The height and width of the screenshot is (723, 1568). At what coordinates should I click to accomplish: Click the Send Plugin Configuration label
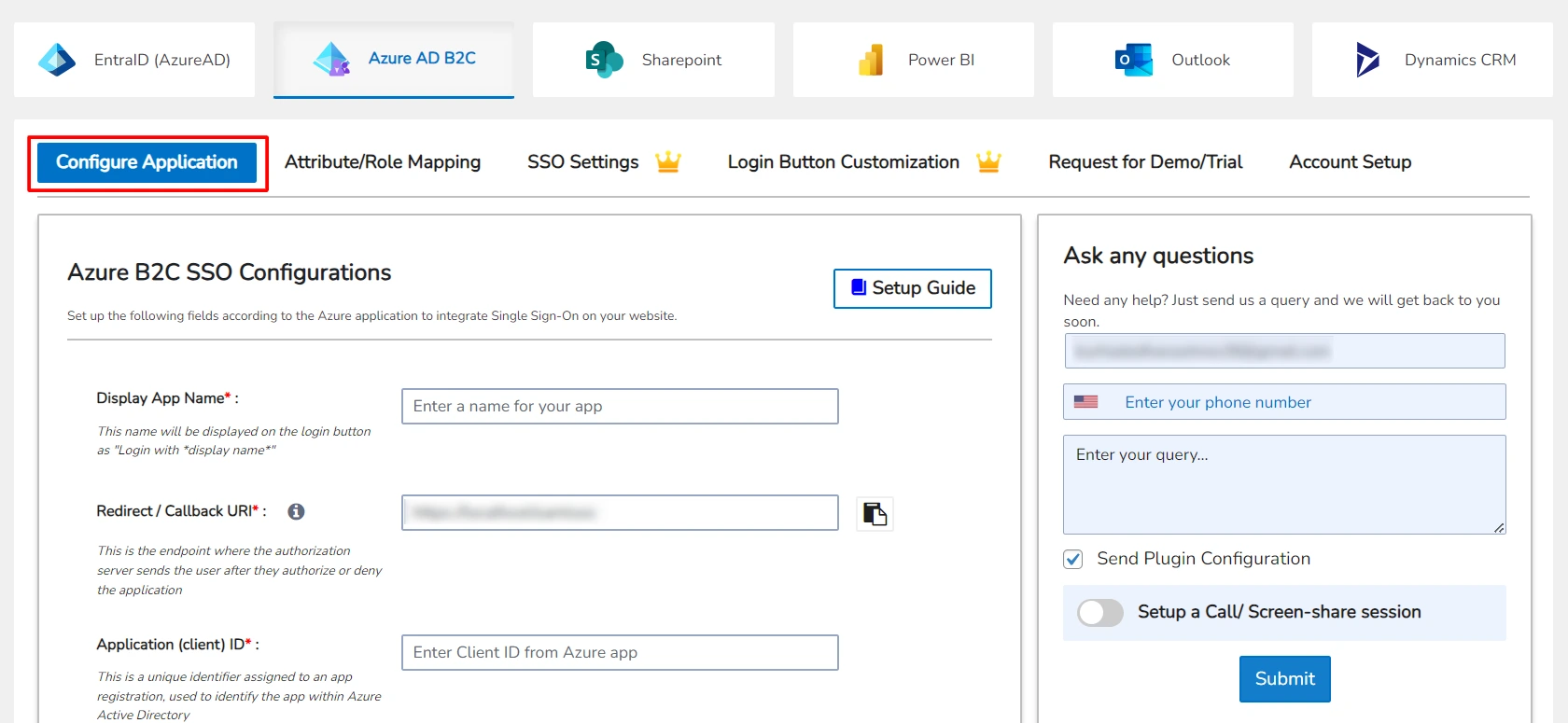(x=1203, y=559)
